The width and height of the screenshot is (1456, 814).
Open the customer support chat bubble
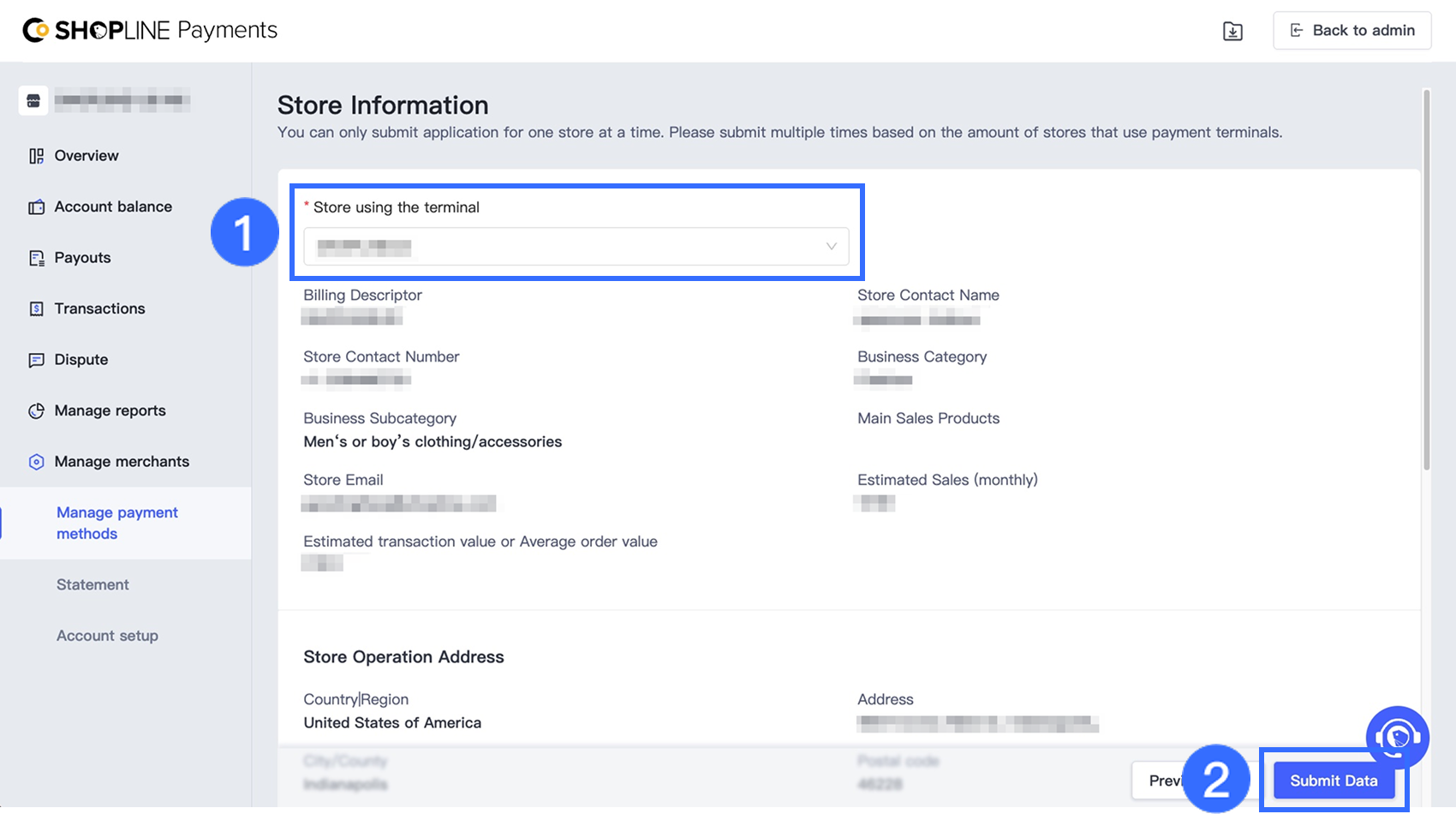coord(1397,737)
